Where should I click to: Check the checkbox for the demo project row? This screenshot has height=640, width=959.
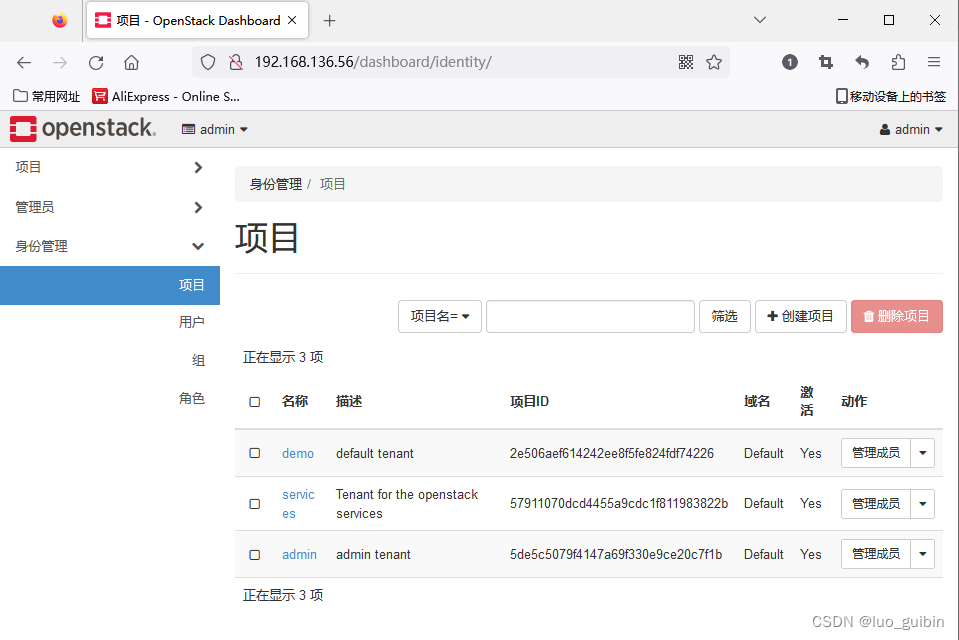(255, 453)
